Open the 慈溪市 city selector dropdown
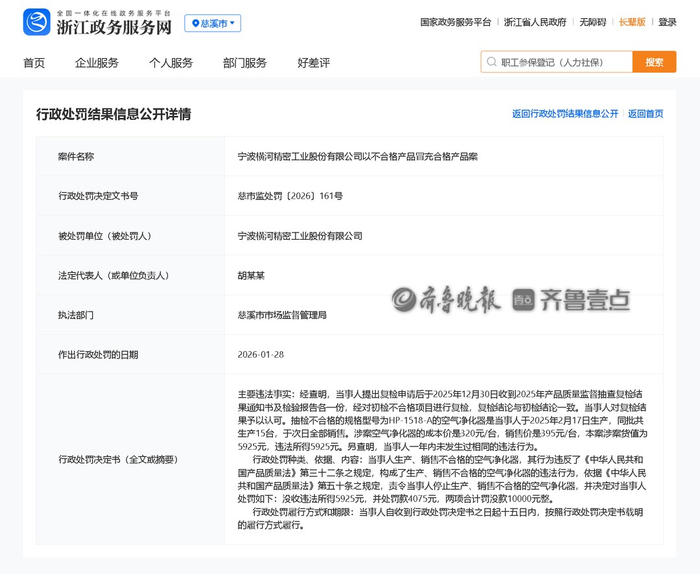This screenshot has height=574, width=700. 212,23
